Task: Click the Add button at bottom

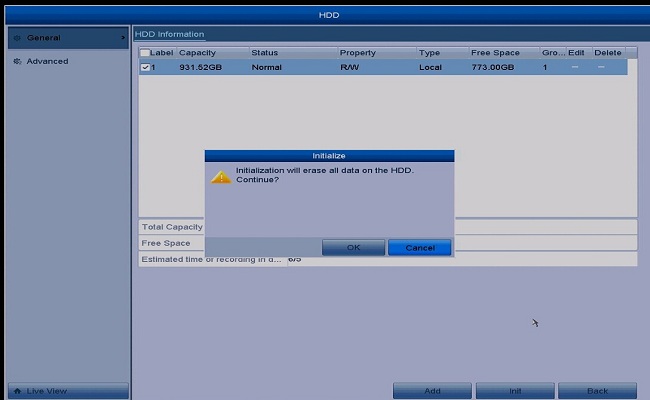Action: point(432,390)
